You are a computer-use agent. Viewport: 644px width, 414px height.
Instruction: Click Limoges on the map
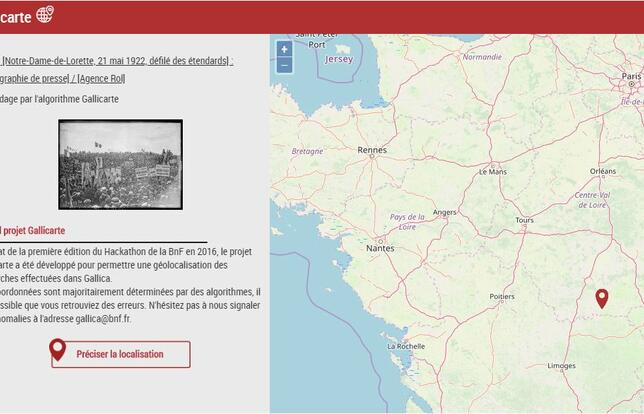point(561,366)
